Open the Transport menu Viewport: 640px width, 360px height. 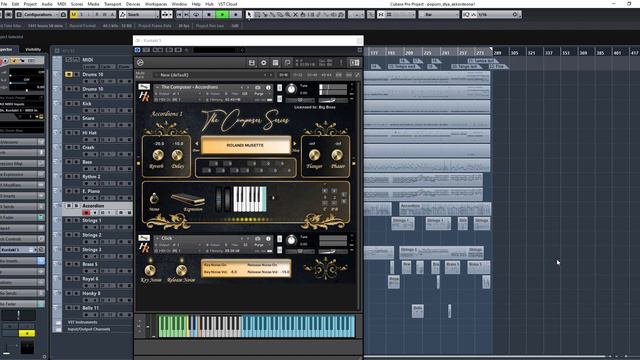(113, 4)
